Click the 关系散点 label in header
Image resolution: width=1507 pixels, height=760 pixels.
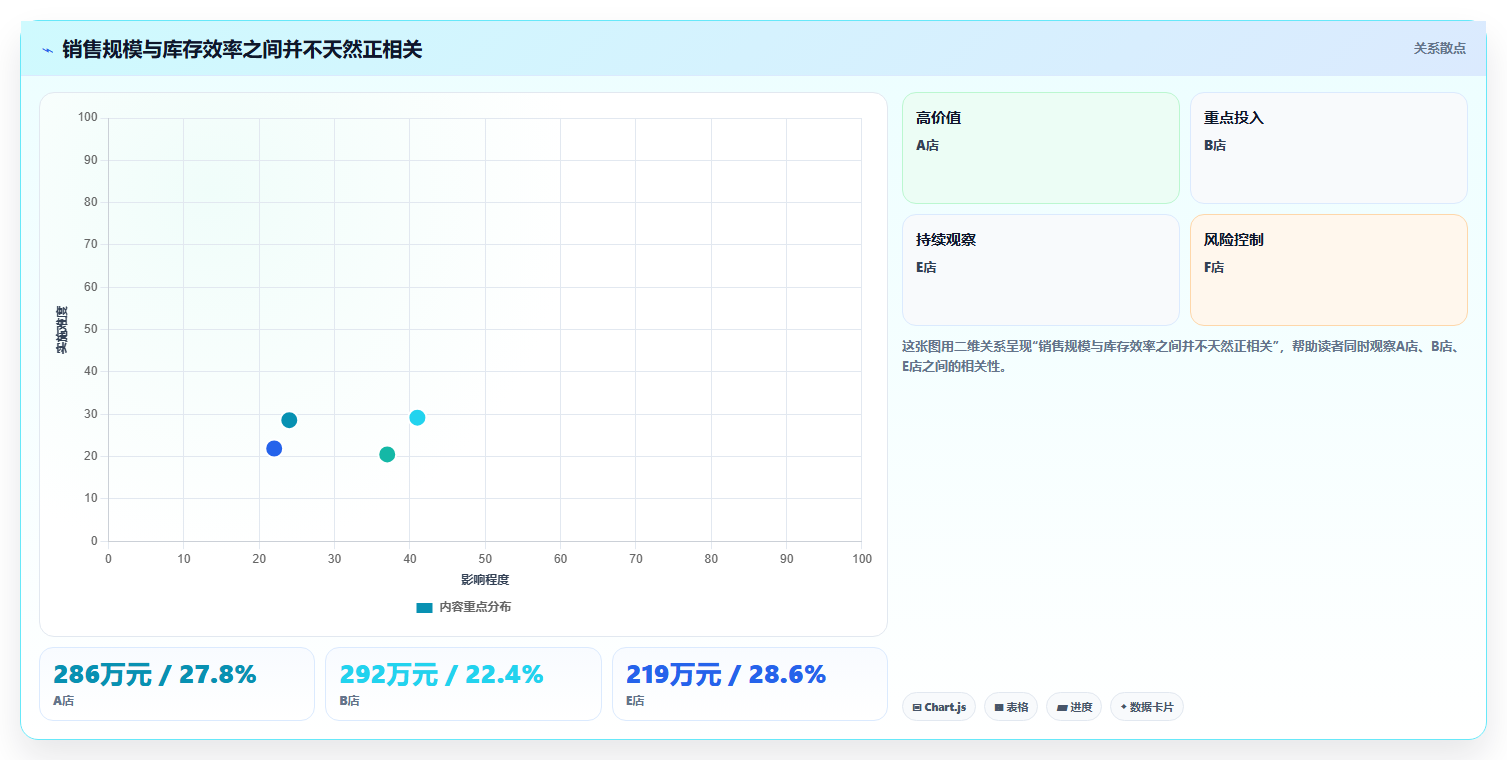click(1439, 48)
